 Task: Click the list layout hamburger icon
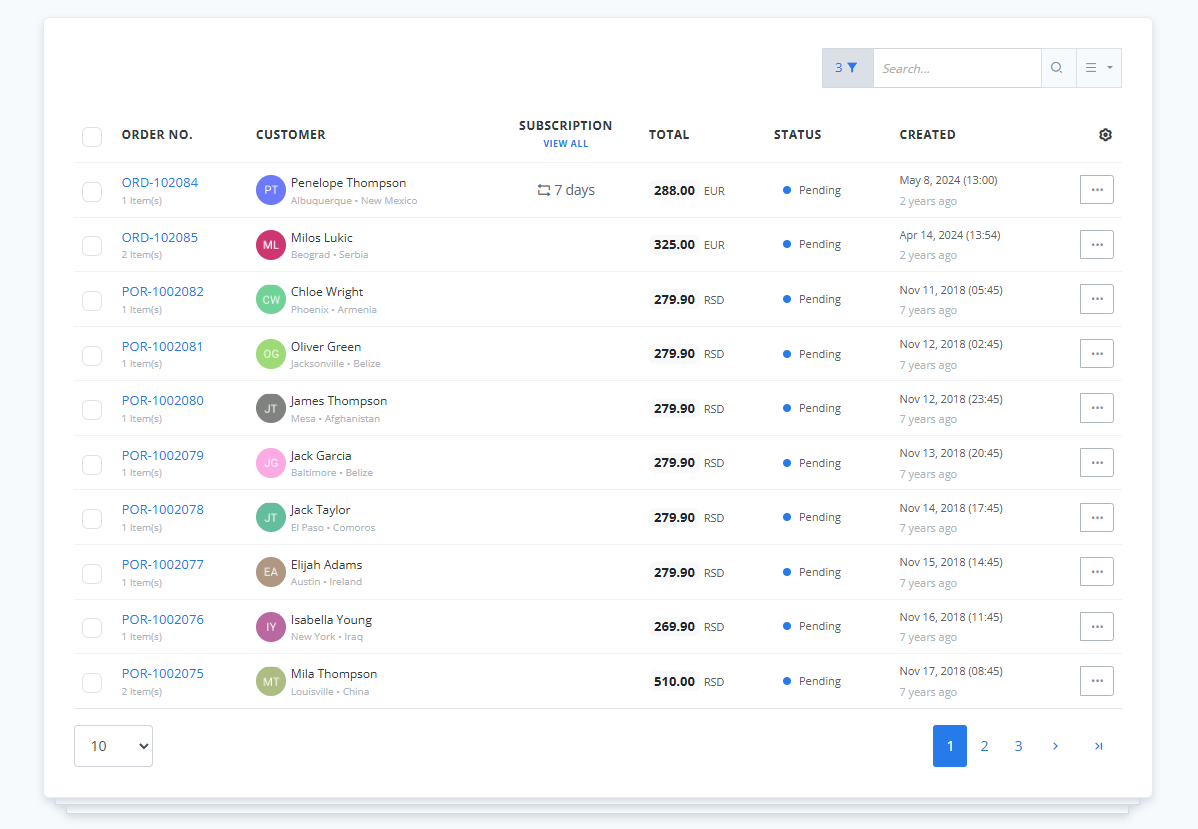click(1092, 67)
